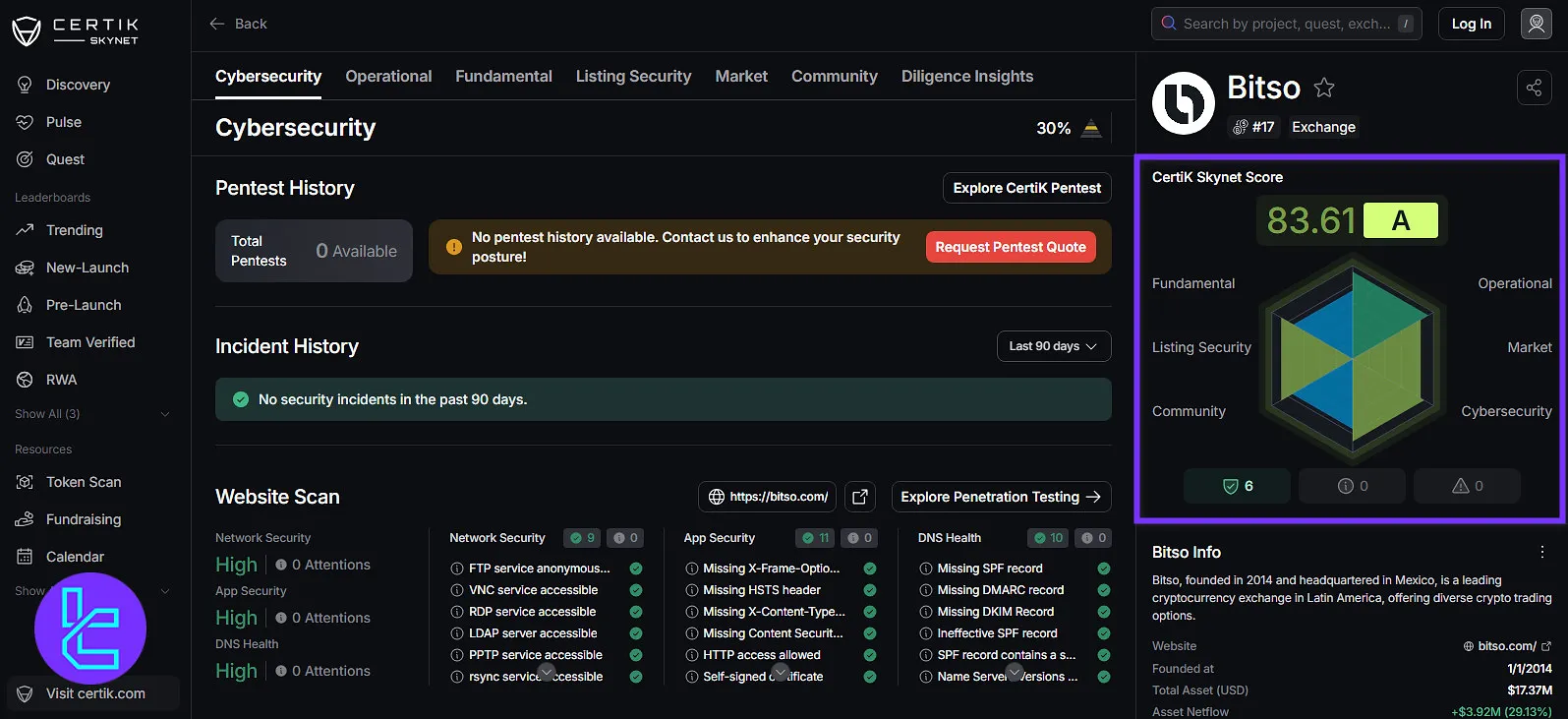Open the Pulse page icon
This screenshot has width=1568, height=719.
tap(26, 122)
